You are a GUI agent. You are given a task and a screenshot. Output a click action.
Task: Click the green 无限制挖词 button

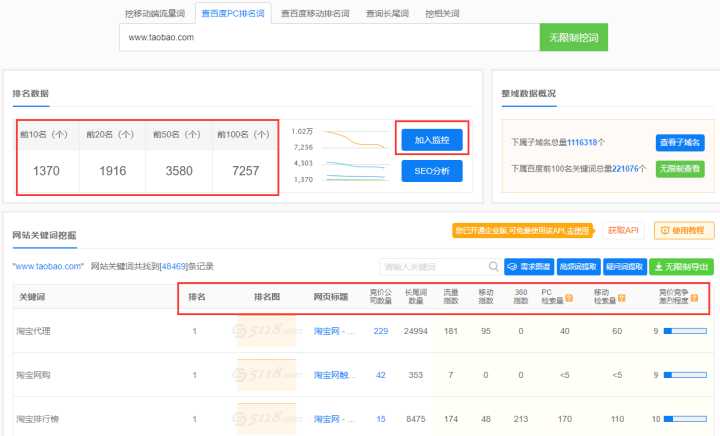tap(574, 37)
